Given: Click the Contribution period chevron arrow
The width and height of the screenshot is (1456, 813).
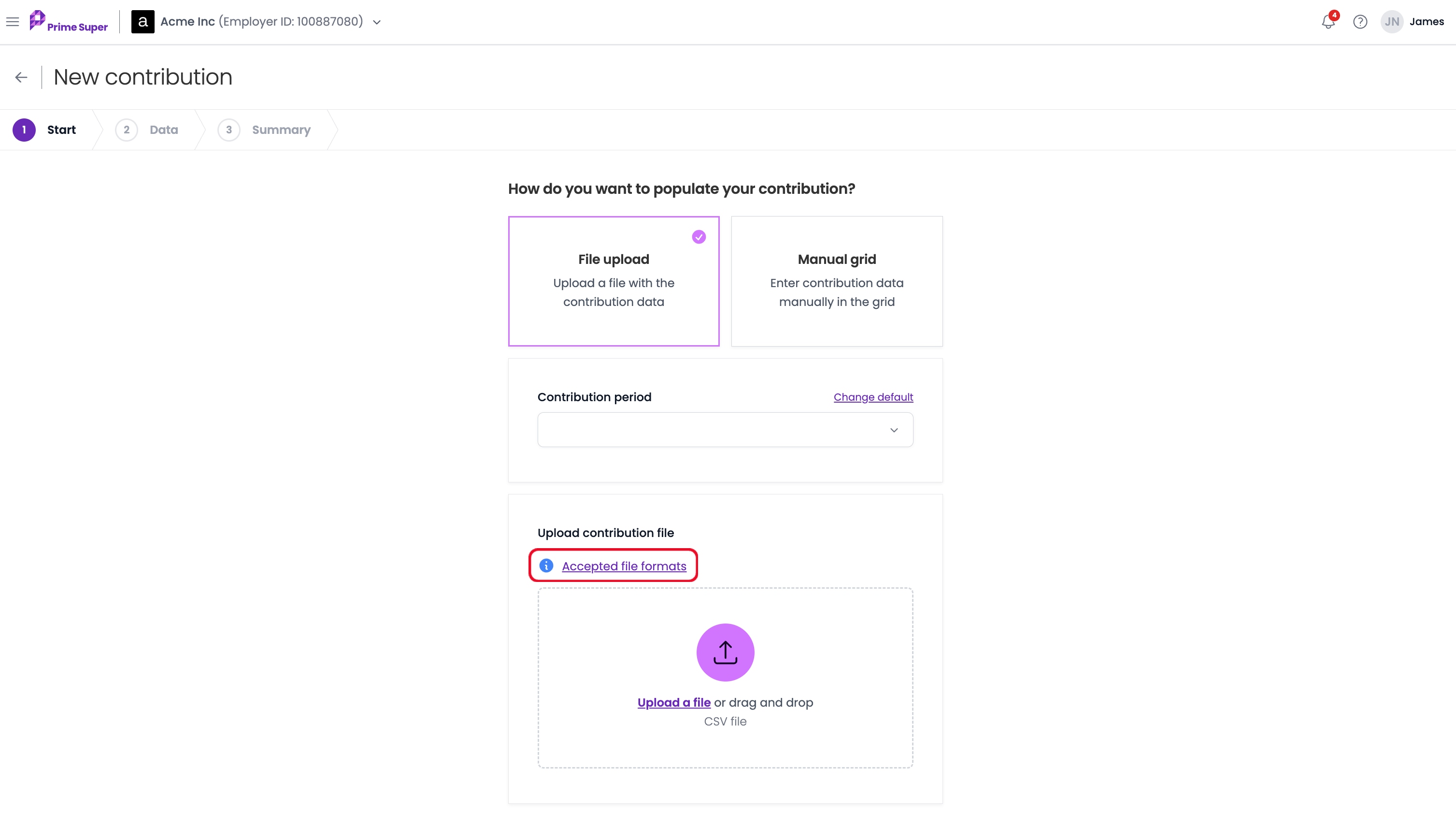Looking at the screenshot, I should click(894, 430).
